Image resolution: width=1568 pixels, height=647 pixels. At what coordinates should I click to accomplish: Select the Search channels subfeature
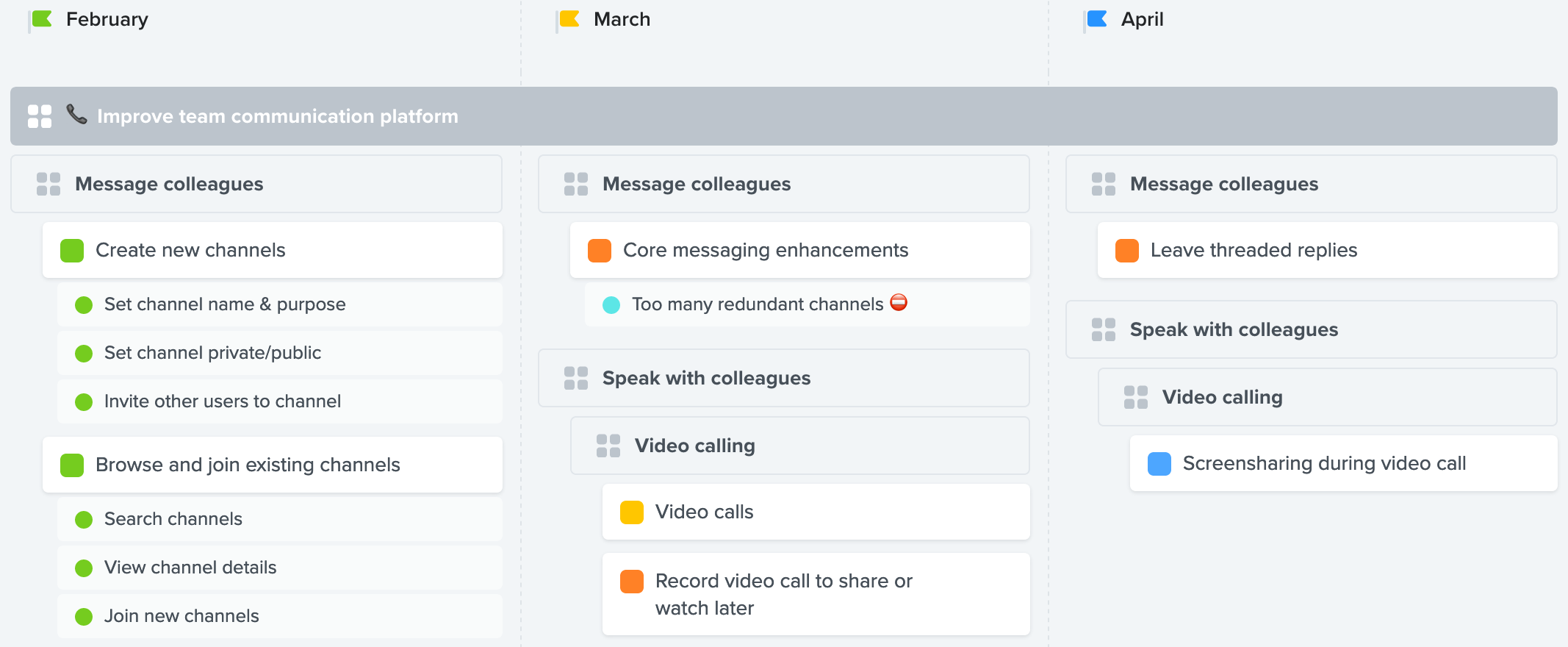point(280,519)
